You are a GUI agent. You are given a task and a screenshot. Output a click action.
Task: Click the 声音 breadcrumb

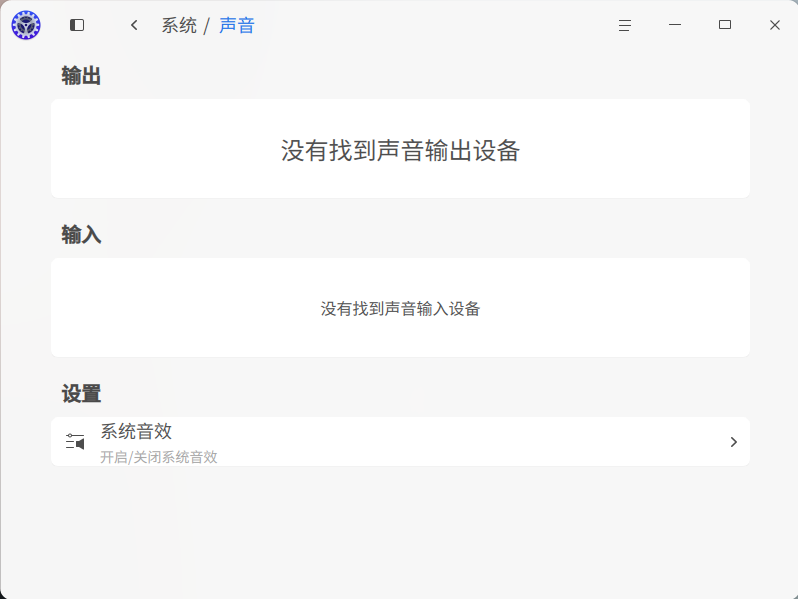point(237,25)
